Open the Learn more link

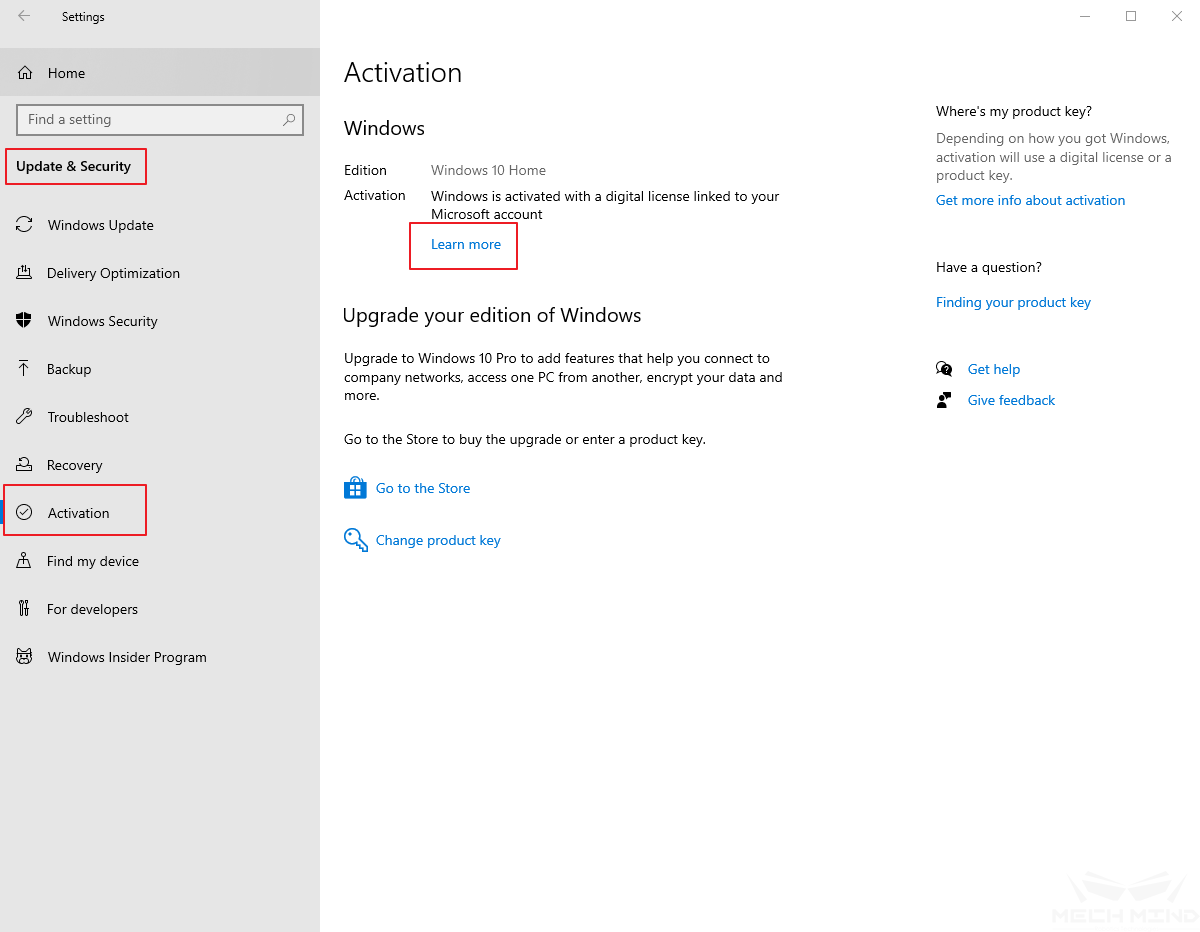point(465,244)
